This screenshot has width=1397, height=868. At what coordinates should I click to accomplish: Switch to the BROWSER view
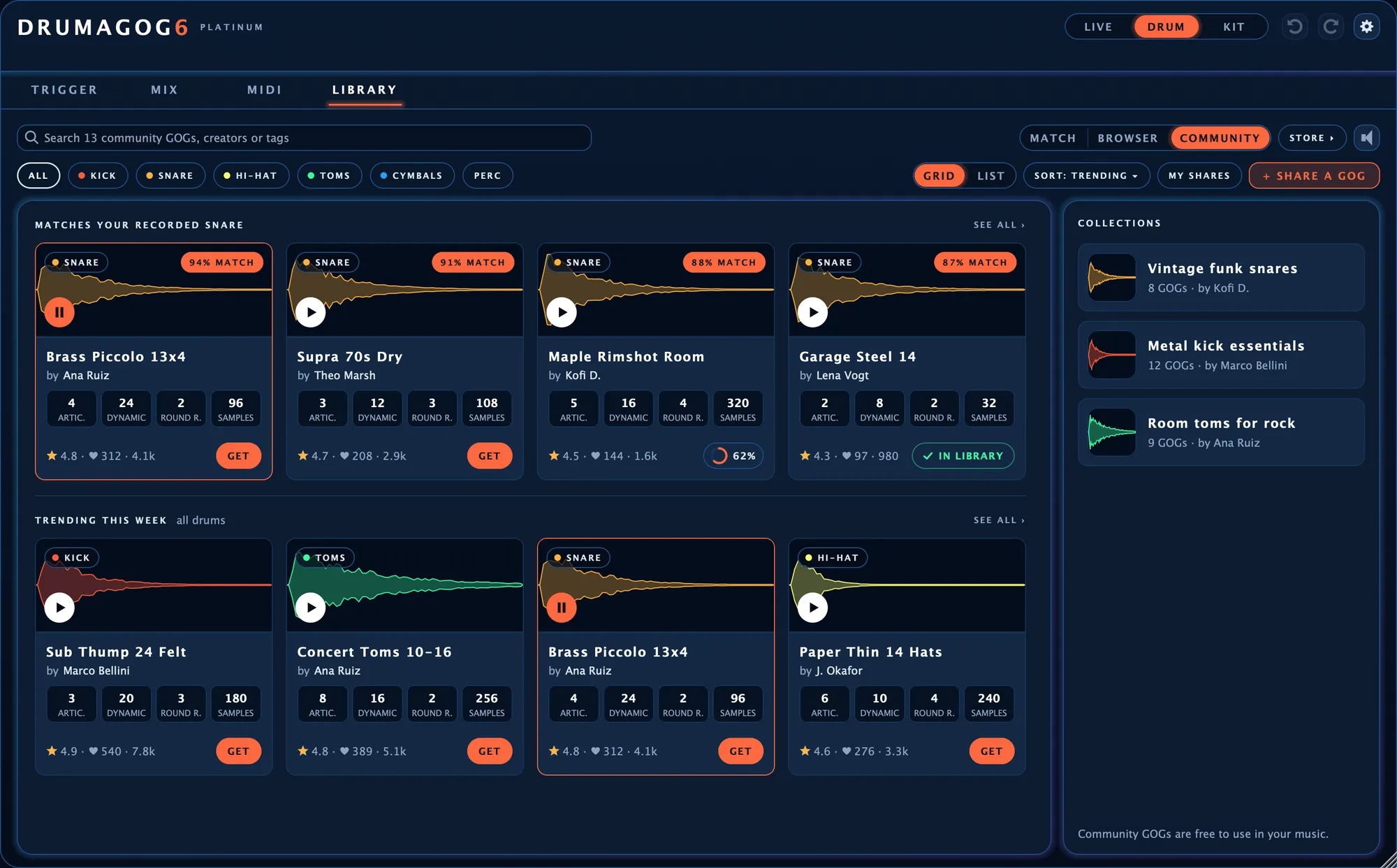tap(1127, 138)
